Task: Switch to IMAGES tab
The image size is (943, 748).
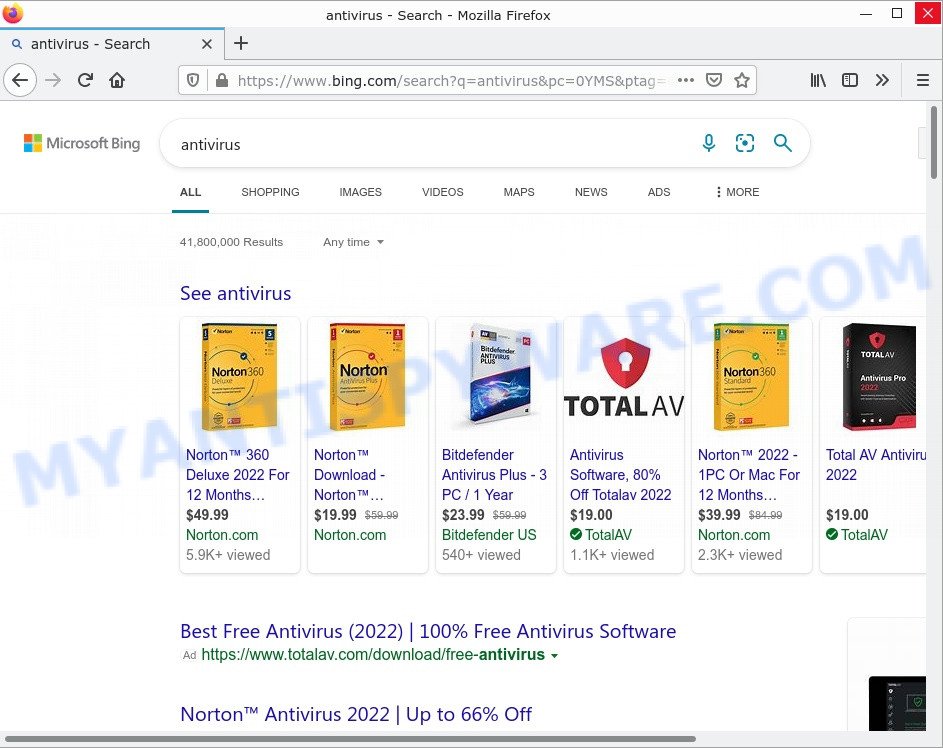Action: (x=360, y=192)
